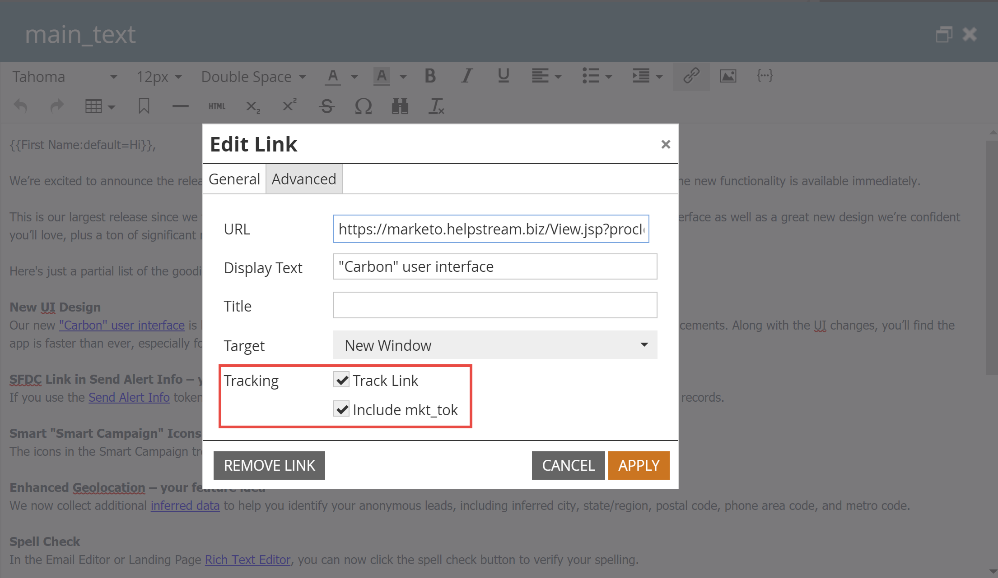Click the binoculars Find icon

[x=400, y=106]
